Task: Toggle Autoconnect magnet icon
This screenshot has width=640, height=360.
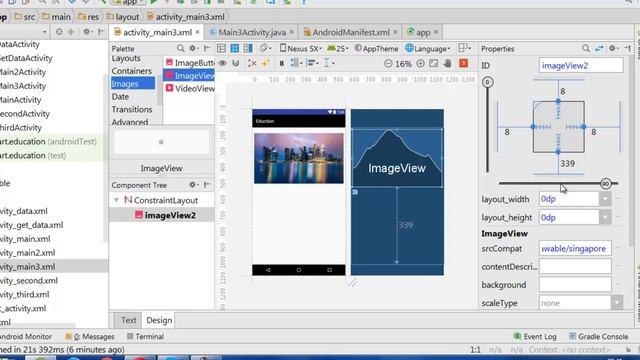Action: [236, 63]
